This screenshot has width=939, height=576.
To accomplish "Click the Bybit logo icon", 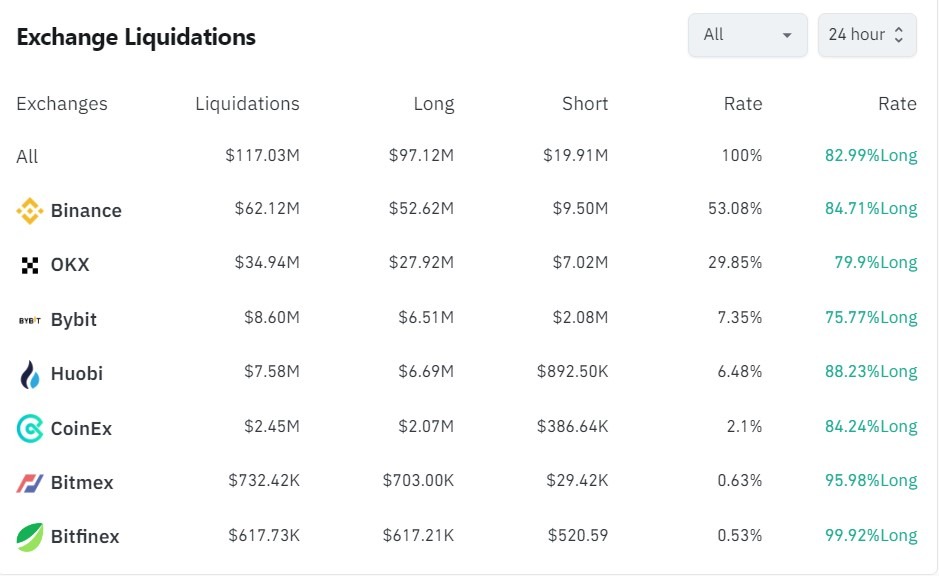I will pyautogui.click(x=30, y=320).
